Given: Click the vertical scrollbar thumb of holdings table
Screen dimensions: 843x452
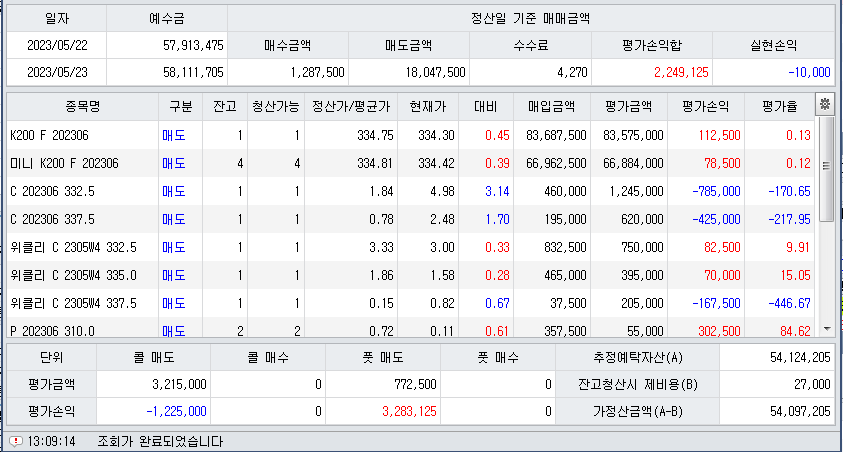Looking at the screenshot, I should [827, 168].
